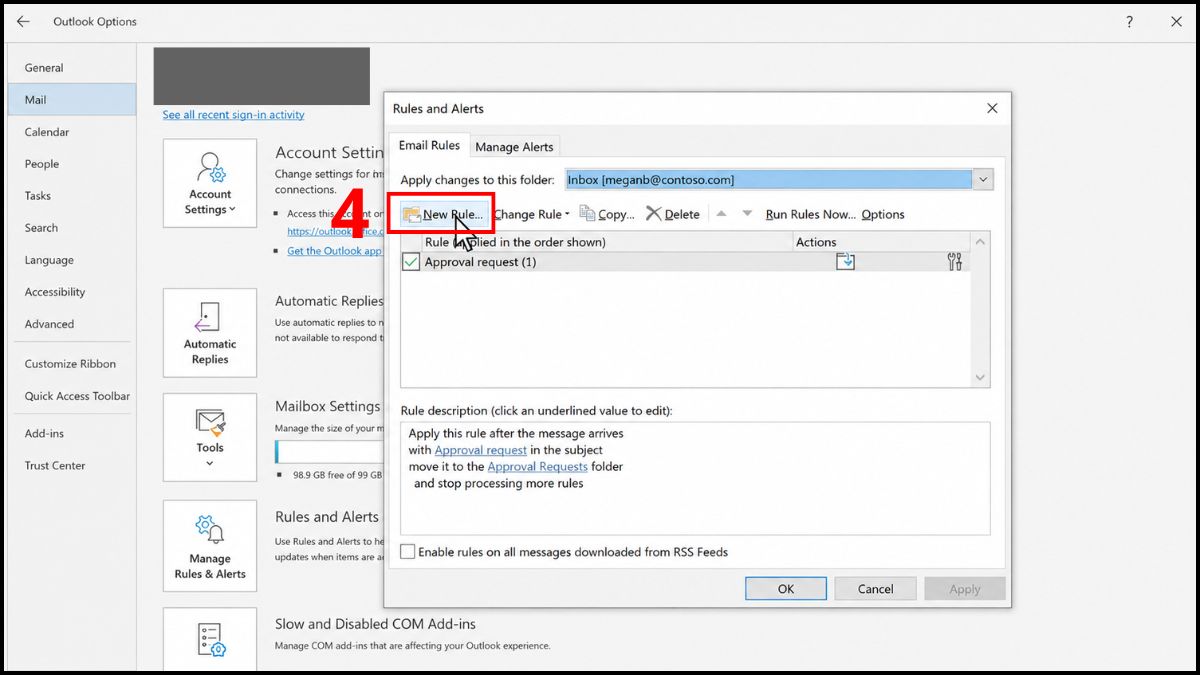Click the Get the Outlook app link
This screenshot has height=675, width=1200.
(334, 251)
